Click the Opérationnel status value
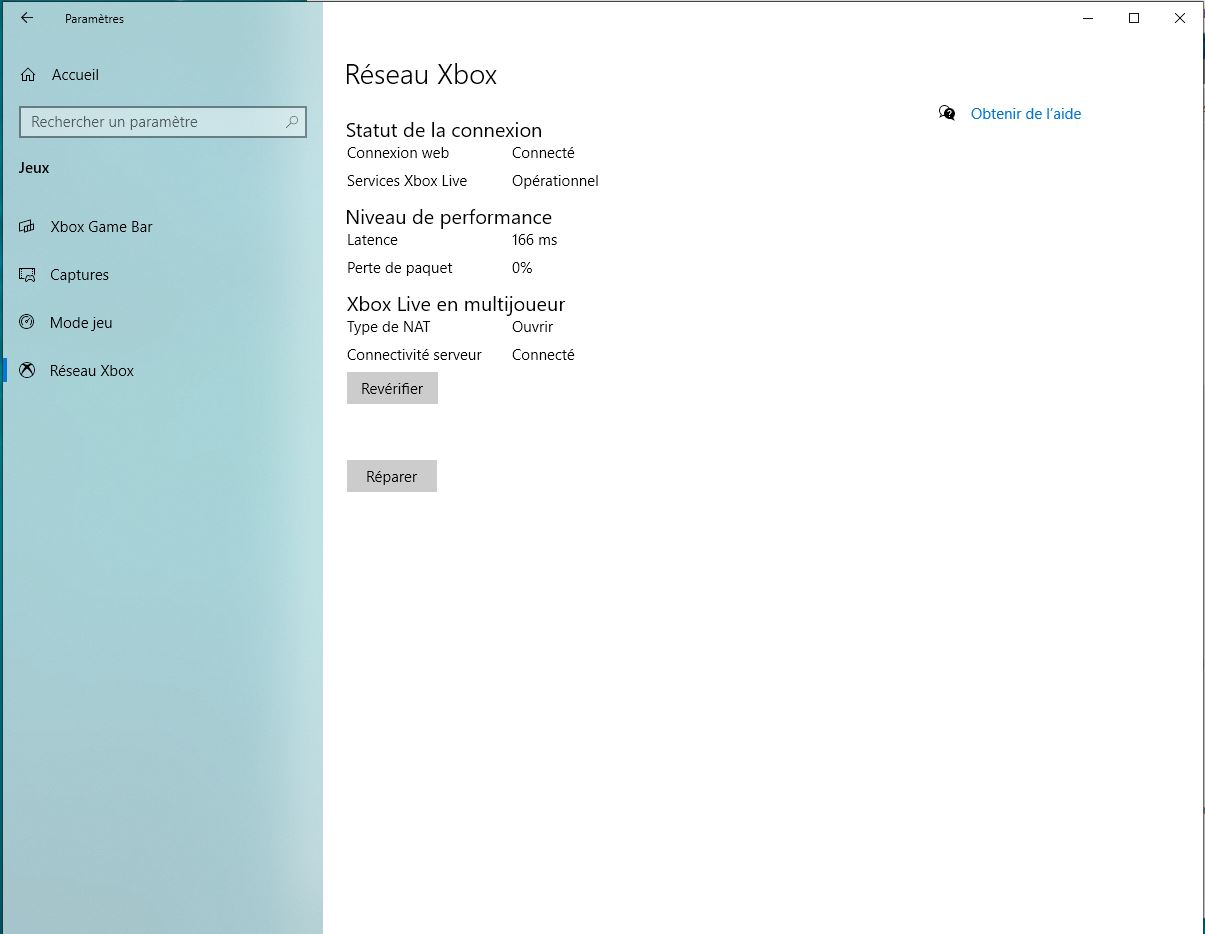The image size is (1205, 934). [555, 181]
